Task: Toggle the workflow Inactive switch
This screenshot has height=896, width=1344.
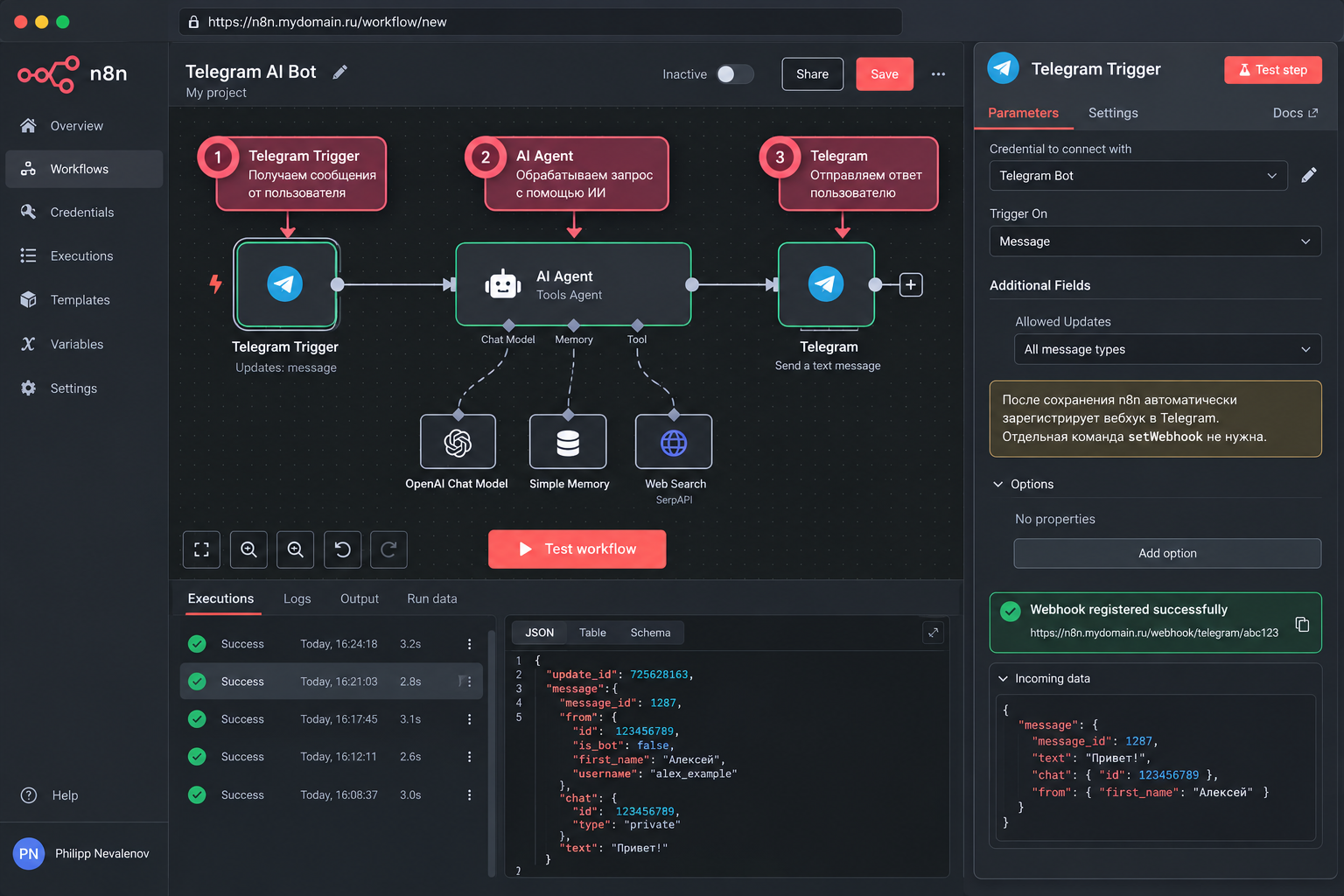Action: pyautogui.click(x=735, y=74)
